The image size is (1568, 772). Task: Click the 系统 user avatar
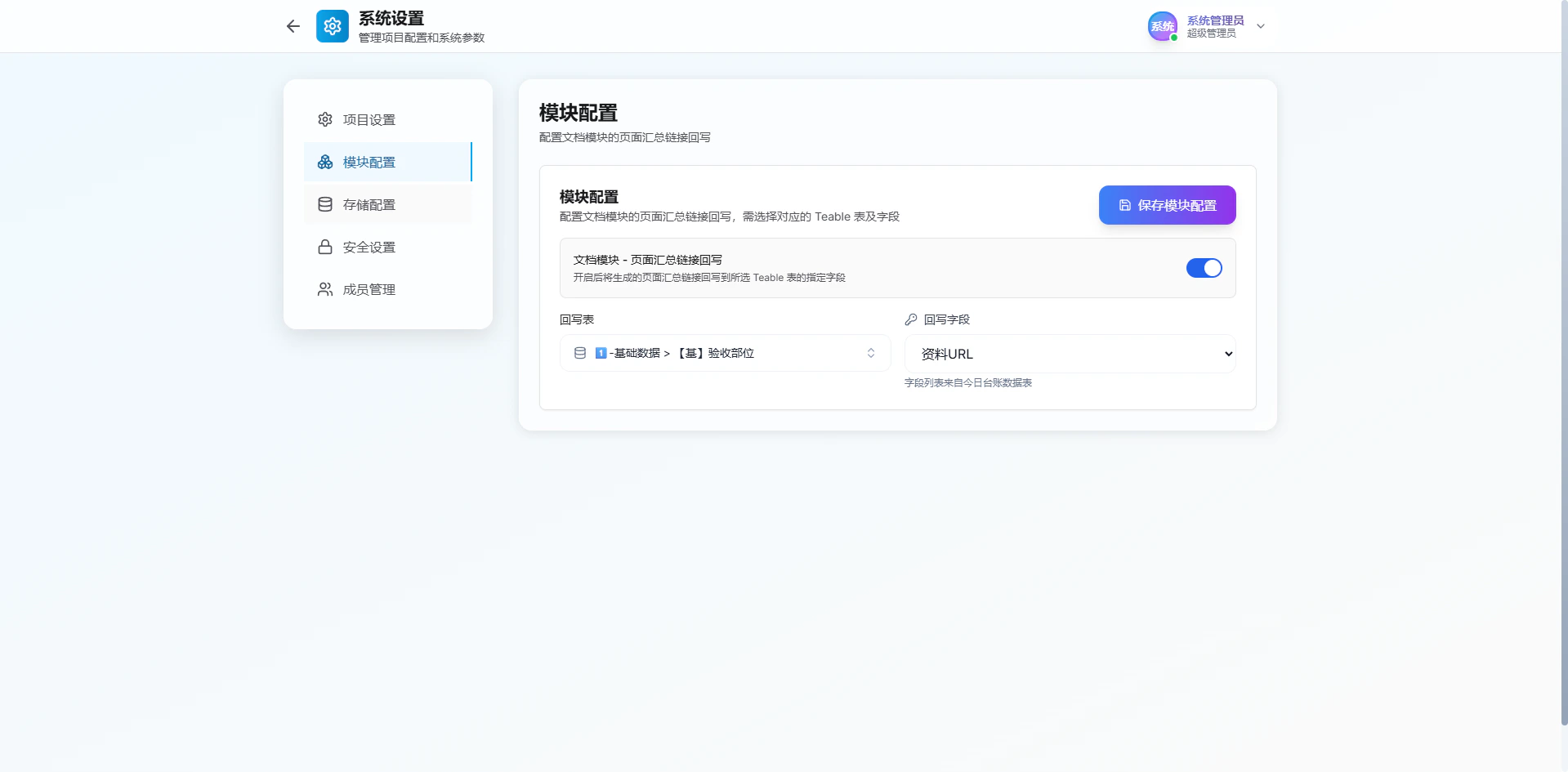(1162, 26)
